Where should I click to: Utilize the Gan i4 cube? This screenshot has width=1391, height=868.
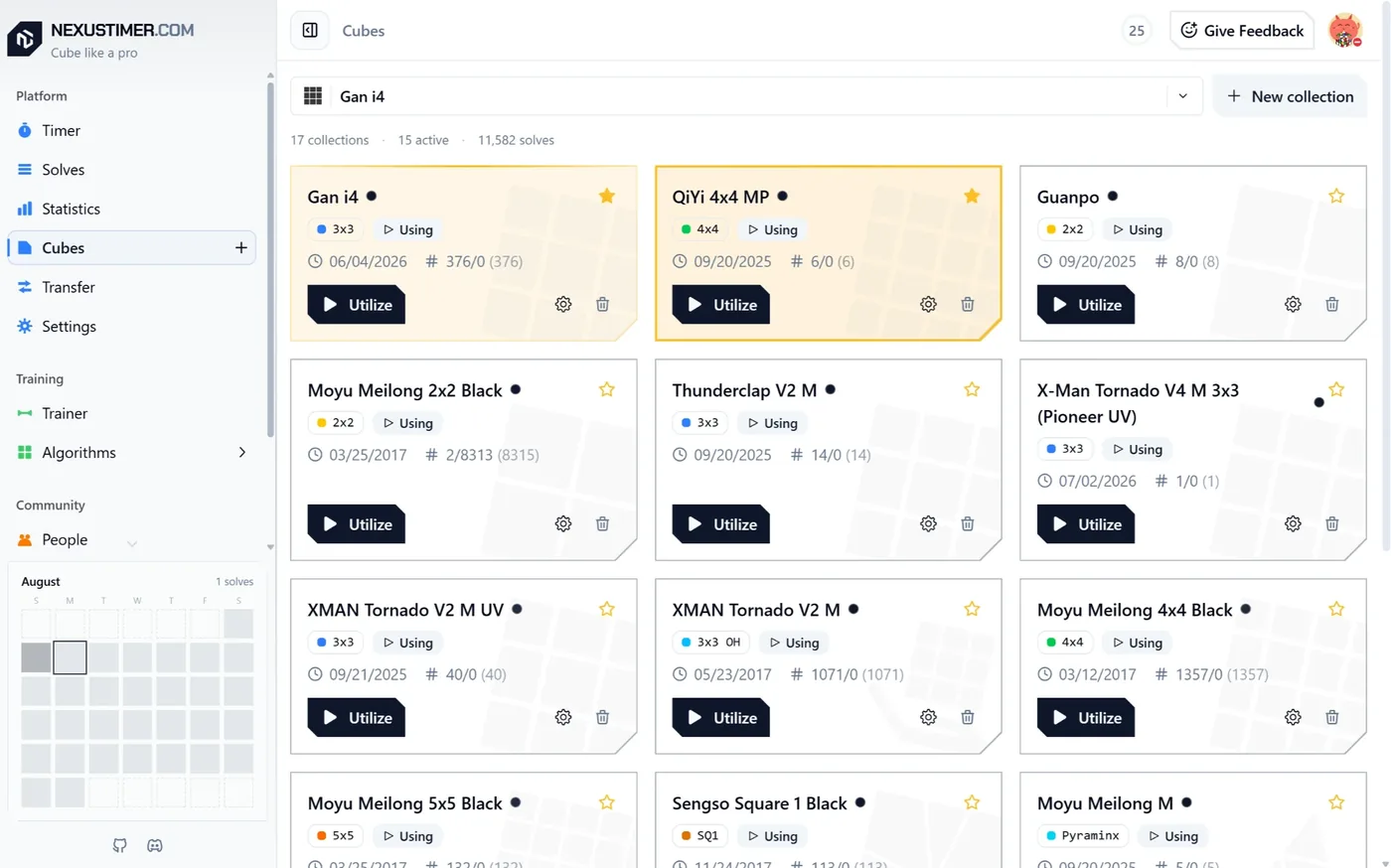point(357,305)
